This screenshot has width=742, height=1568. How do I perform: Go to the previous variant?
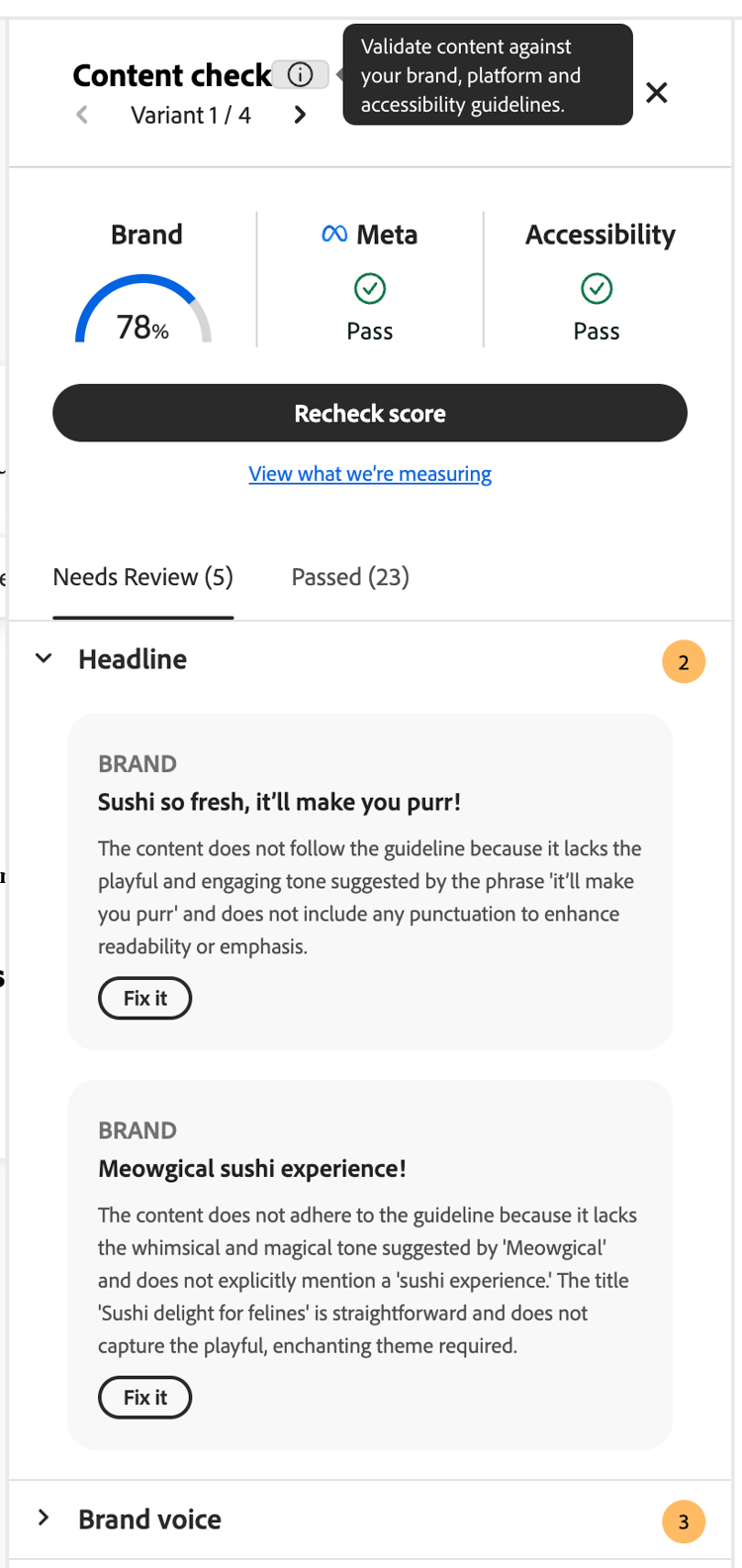[82, 115]
